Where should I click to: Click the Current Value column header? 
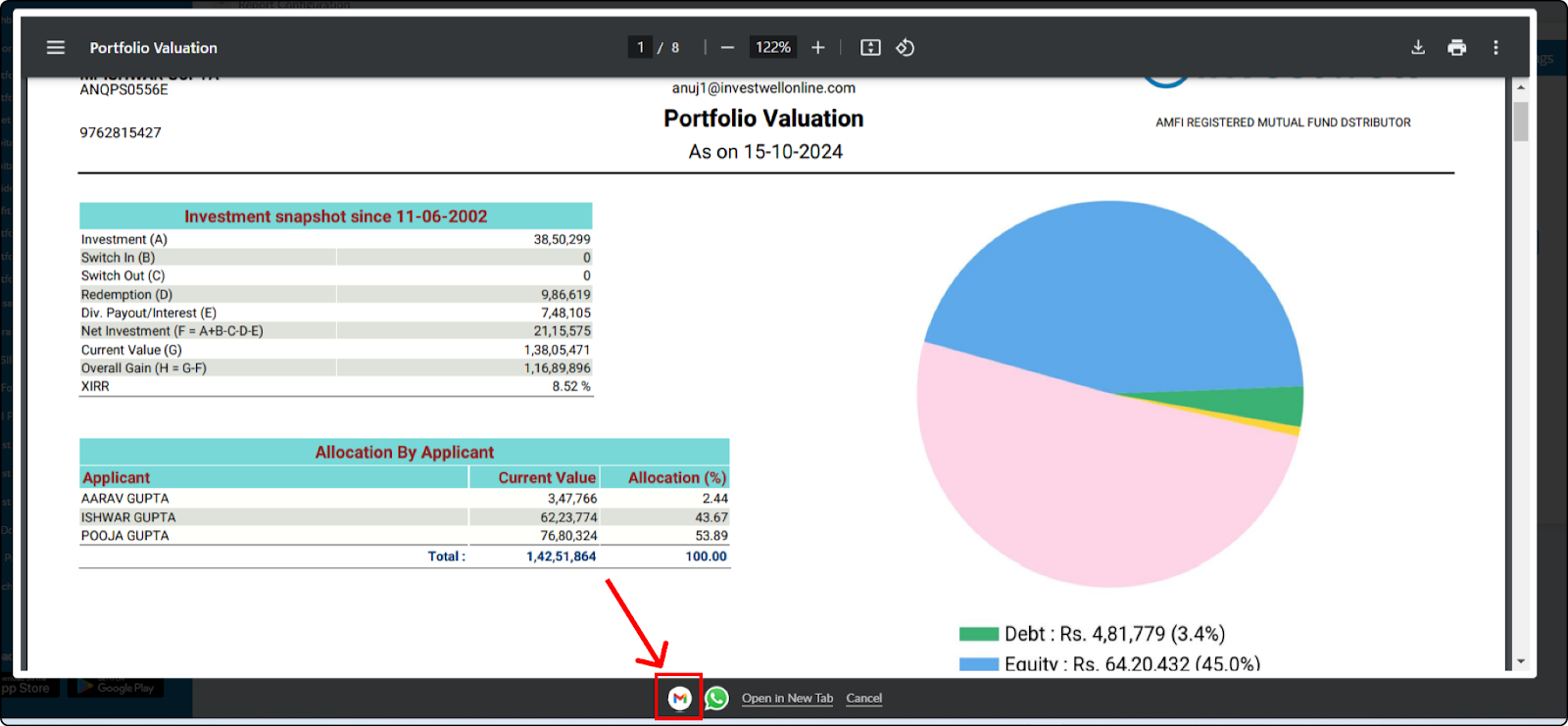(x=547, y=478)
